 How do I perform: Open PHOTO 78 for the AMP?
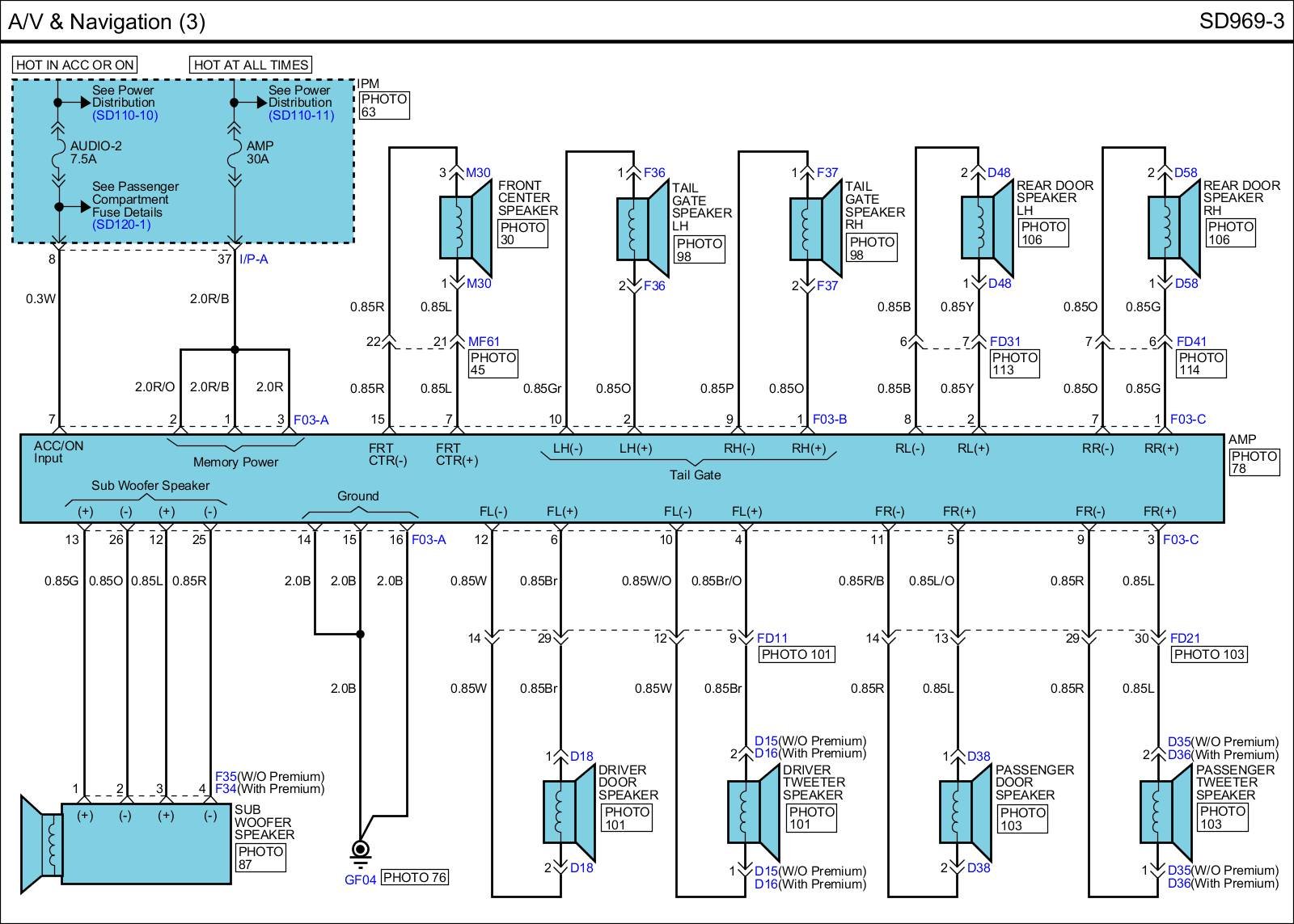[1254, 462]
